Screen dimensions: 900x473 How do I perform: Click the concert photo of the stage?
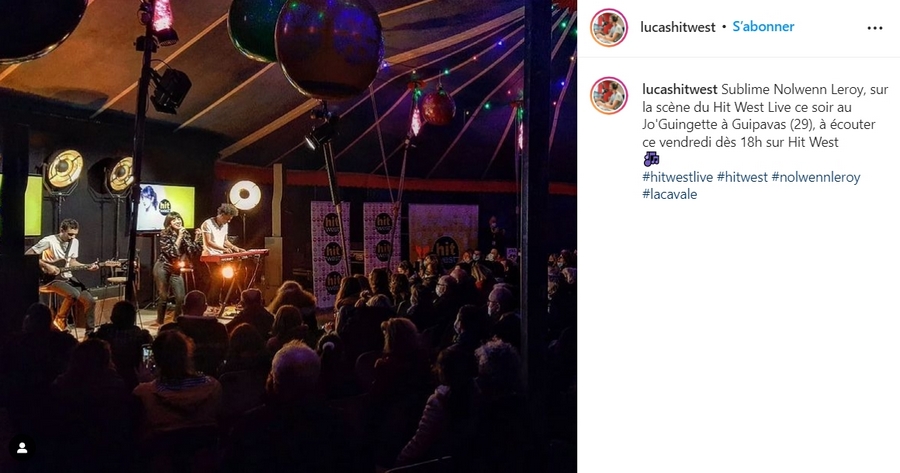(288, 236)
